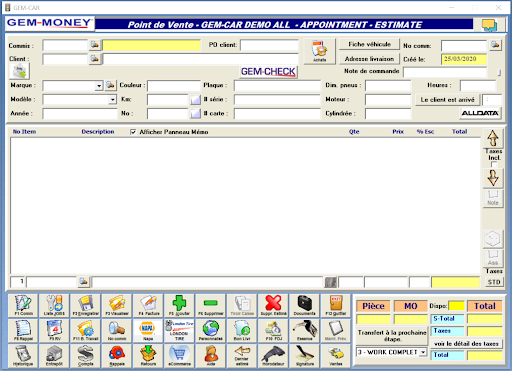The height and width of the screenshot is (371, 512).
Task: Click item number lookup icon in entry row
Action: pyautogui.click(x=83, y=282)
